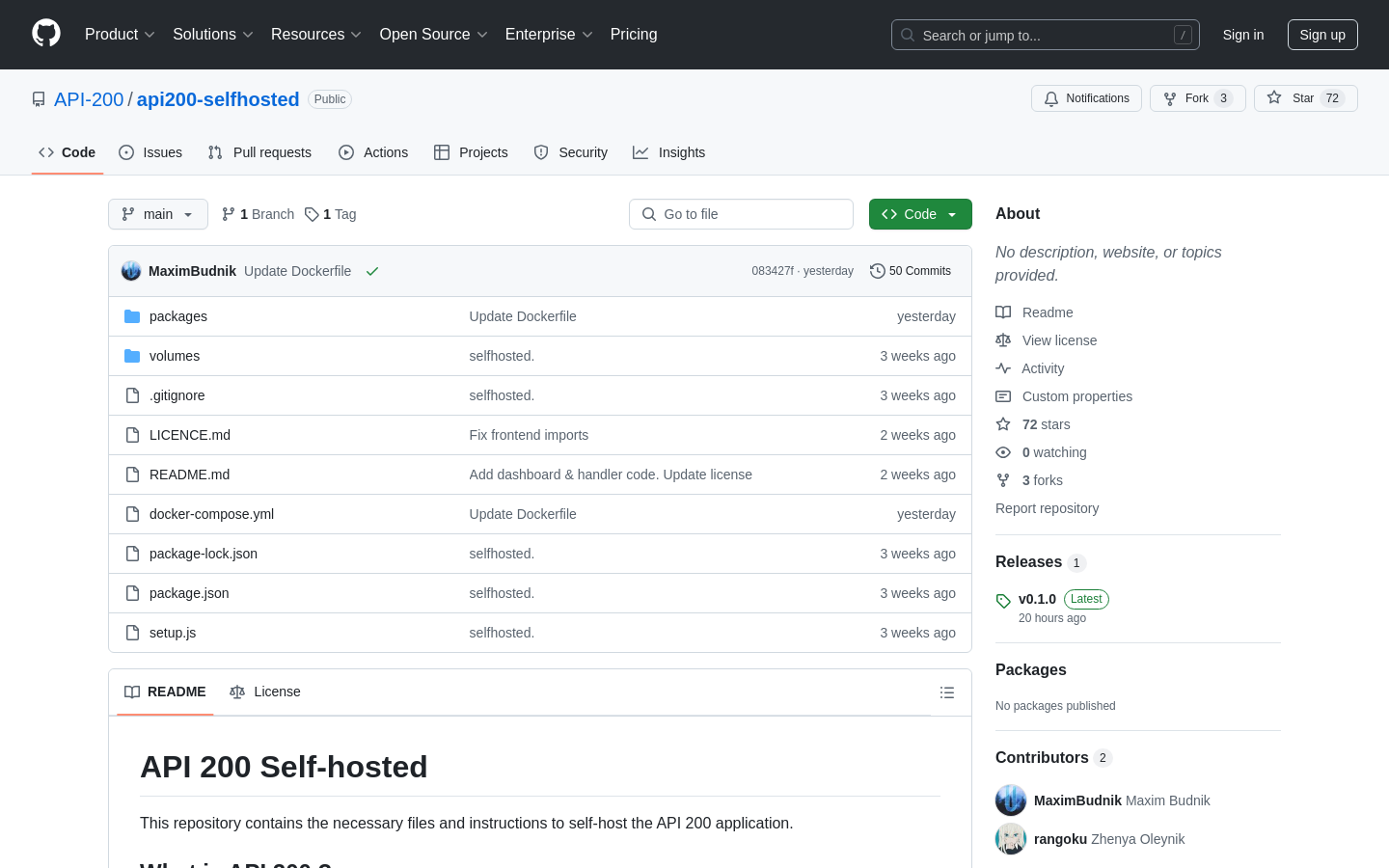Star the repository
This screenshot has height=868, width=1389.
[x=1305, y=98]
